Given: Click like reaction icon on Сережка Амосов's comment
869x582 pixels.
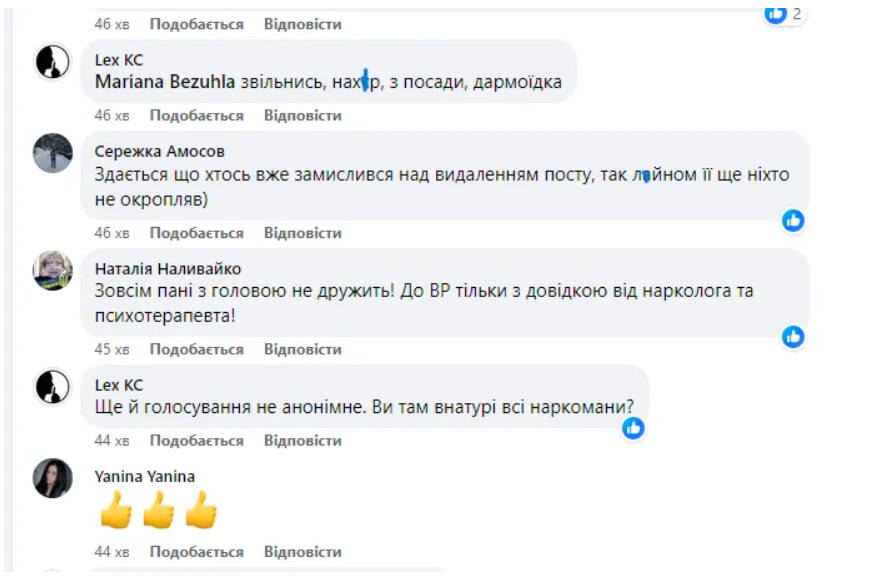Looking at the screenshot, I should pyautogui.click(x=793, y=220).
